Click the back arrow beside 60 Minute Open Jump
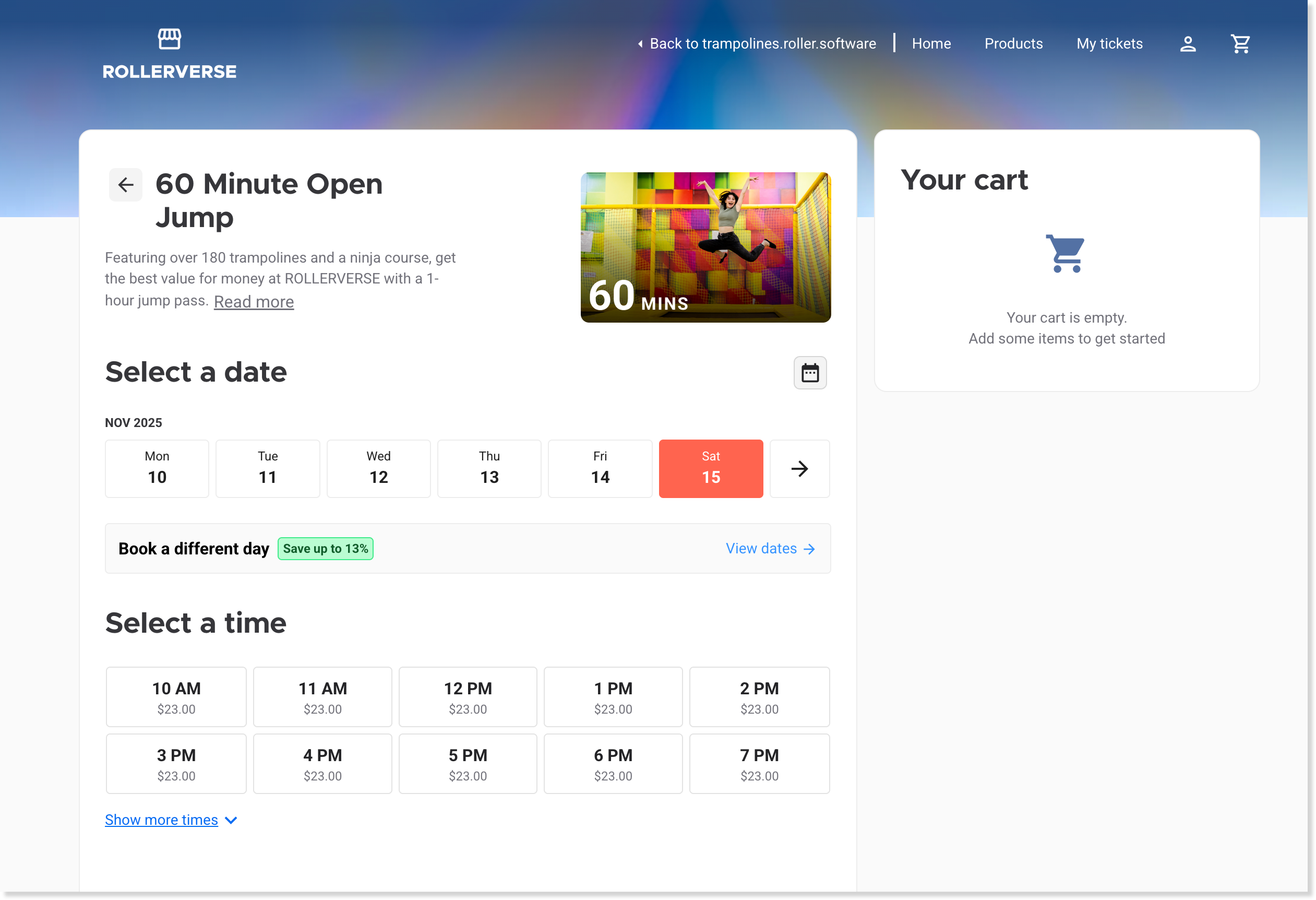The image size is (1316, 900). pos(125,184)
